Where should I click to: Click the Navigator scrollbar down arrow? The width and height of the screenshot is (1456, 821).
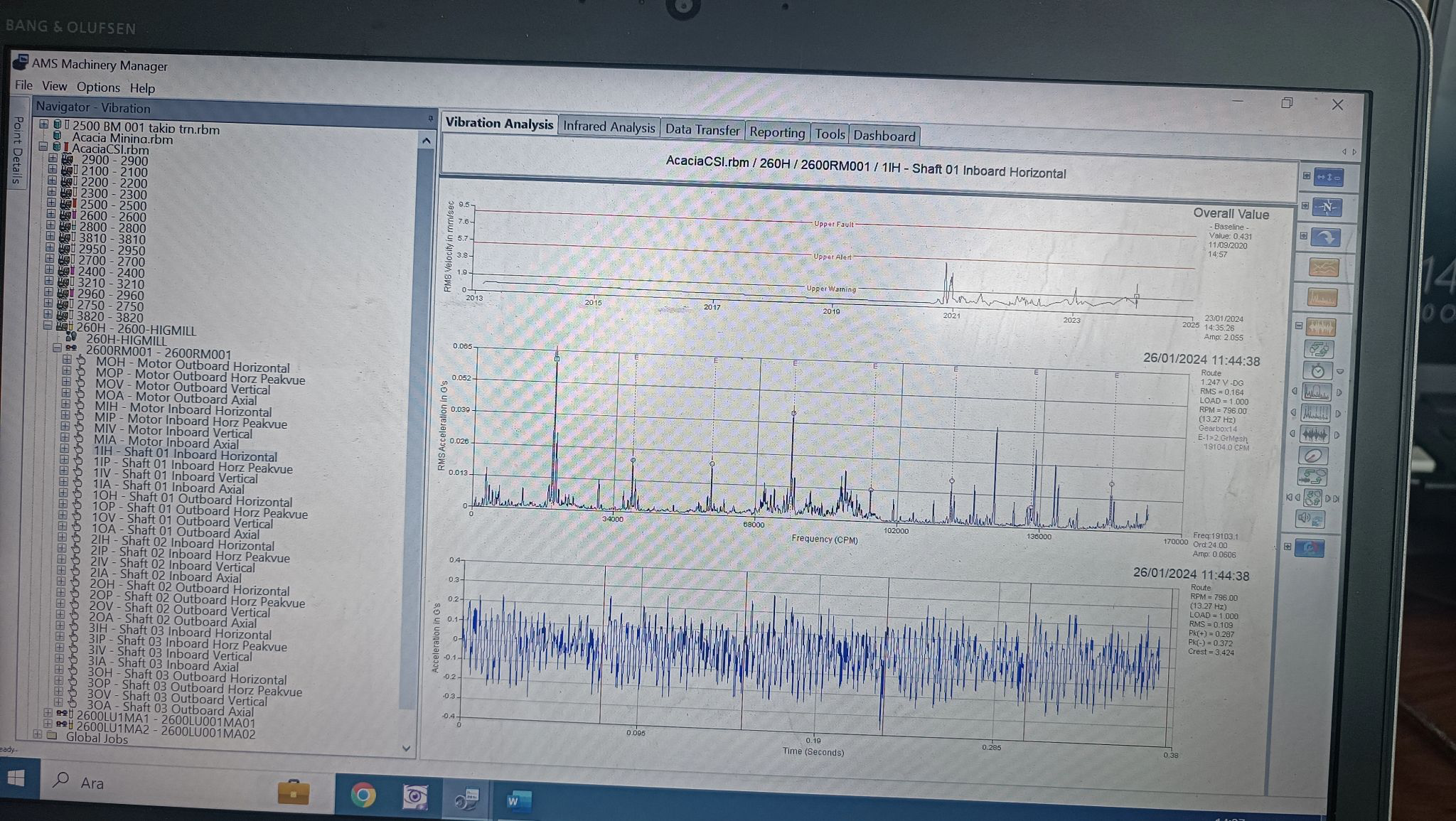[x=407, y=748]
